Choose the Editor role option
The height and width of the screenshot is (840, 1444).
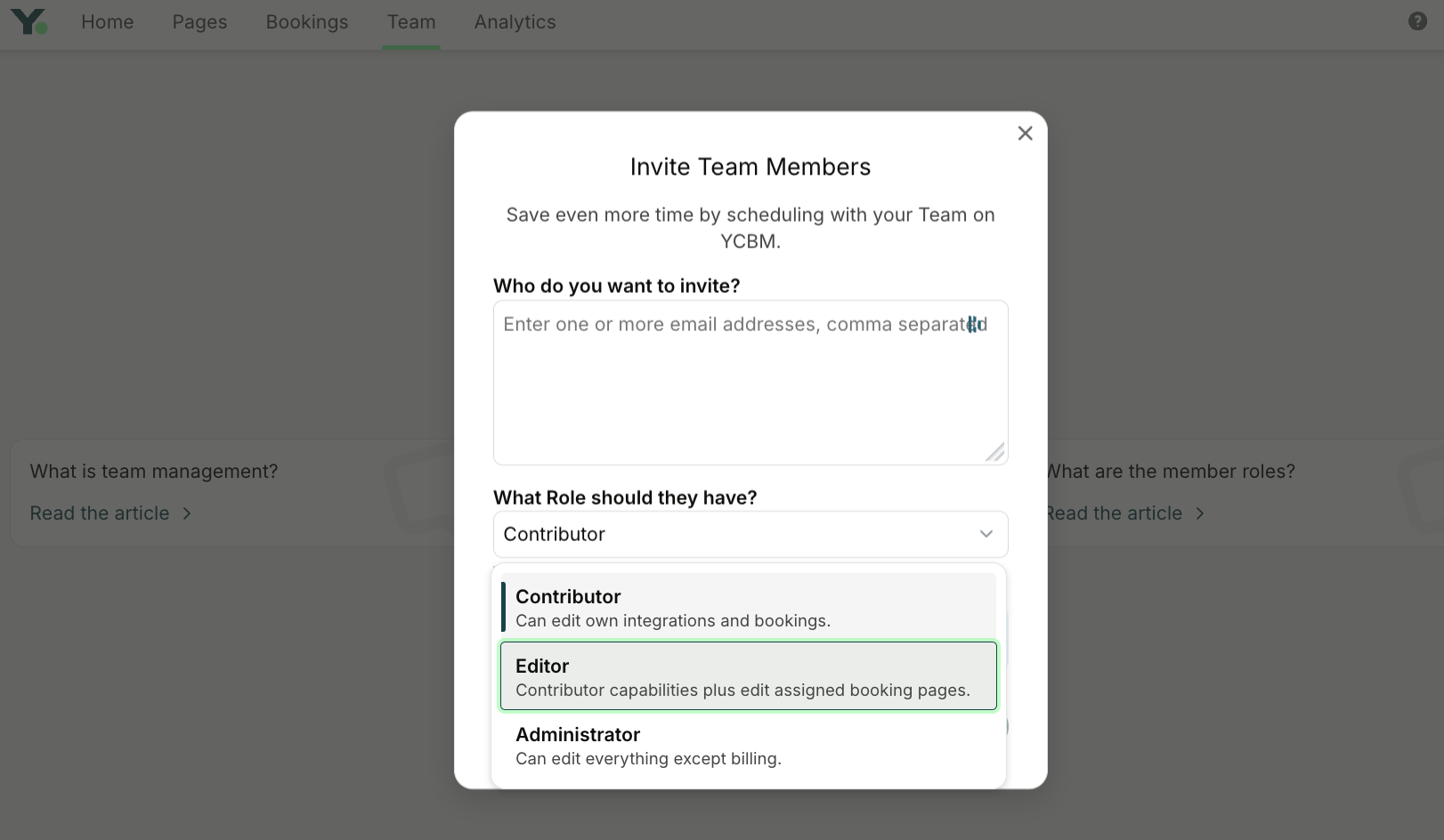[x=749, y=676]
